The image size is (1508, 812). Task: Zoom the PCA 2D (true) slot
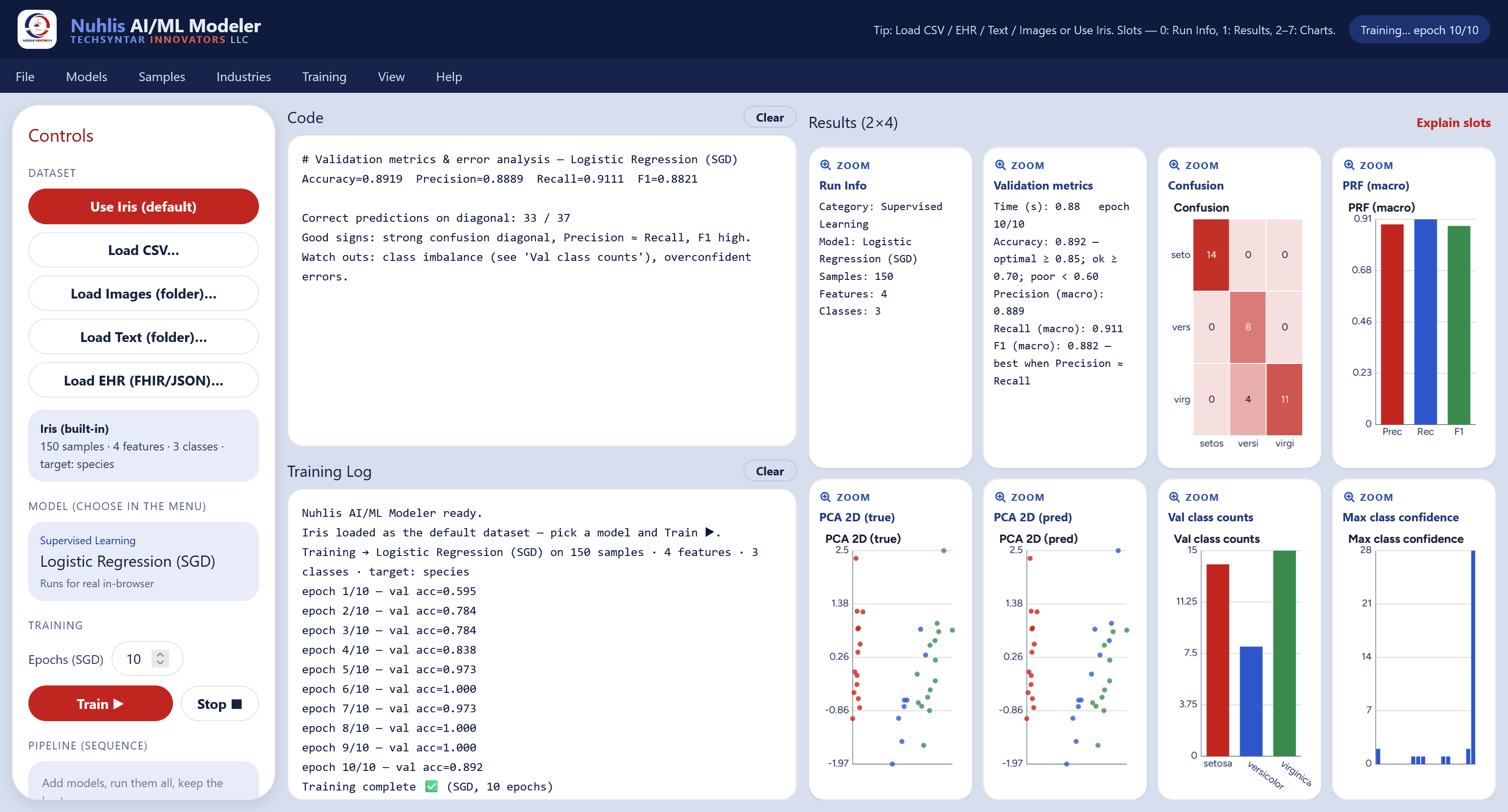click(x=844, y=497)
